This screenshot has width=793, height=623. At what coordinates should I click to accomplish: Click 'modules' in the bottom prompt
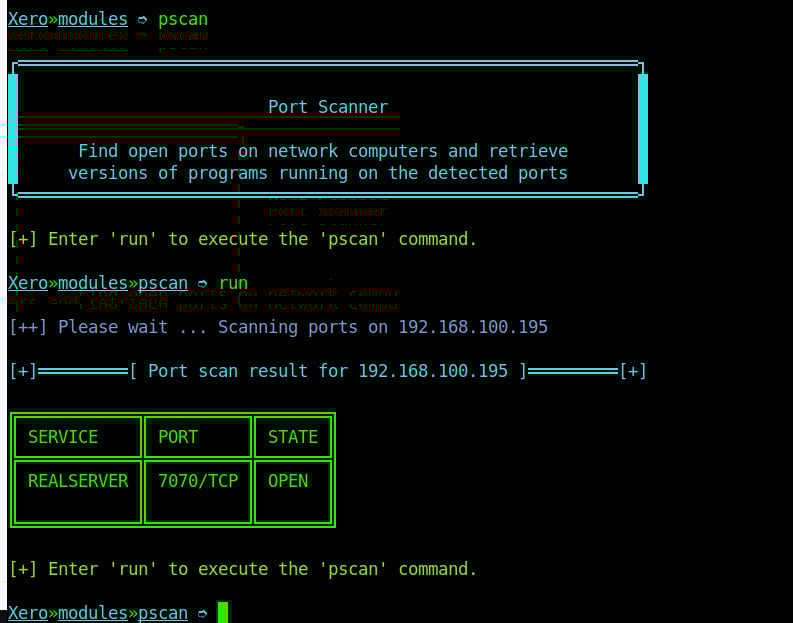(x=92, y=613)
